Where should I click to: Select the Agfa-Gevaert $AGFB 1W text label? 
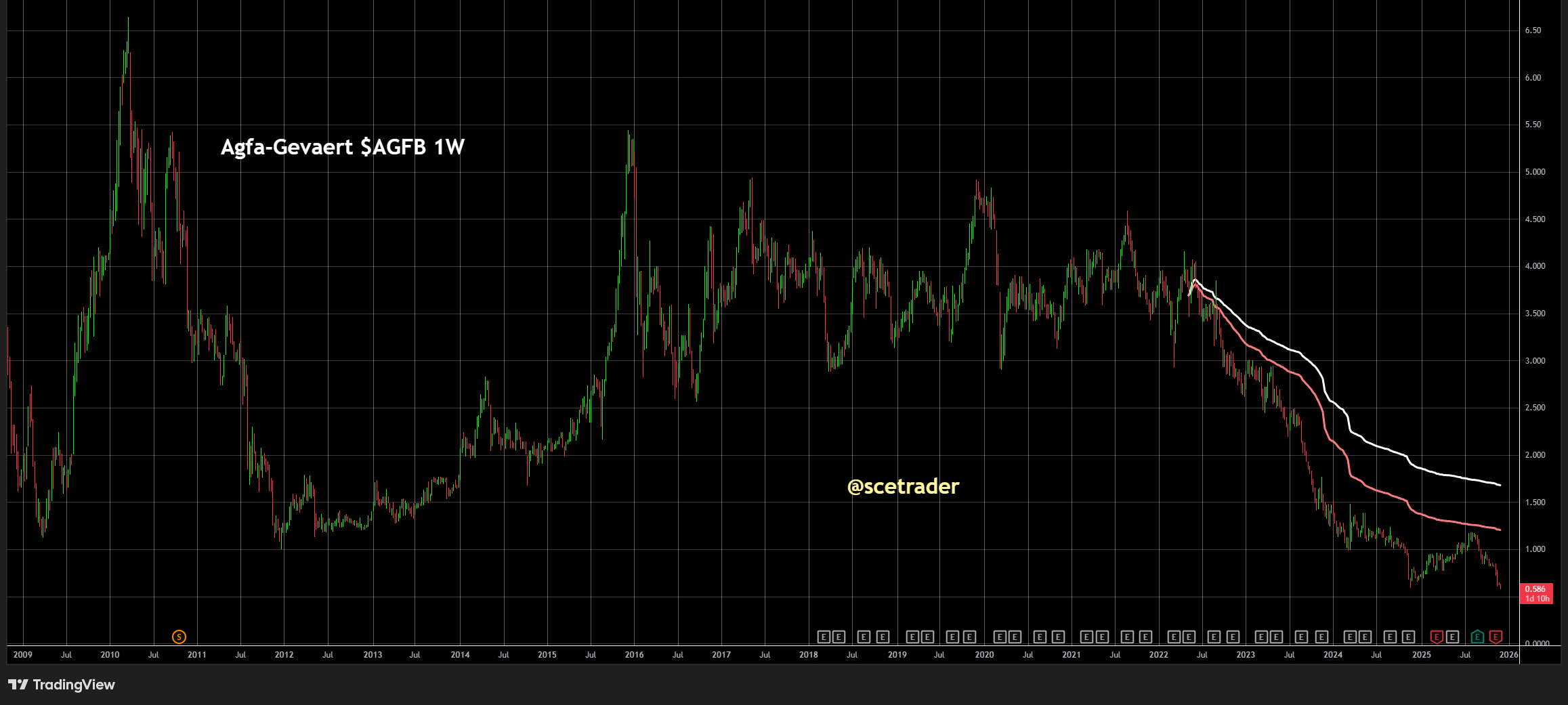pos(342,147)
